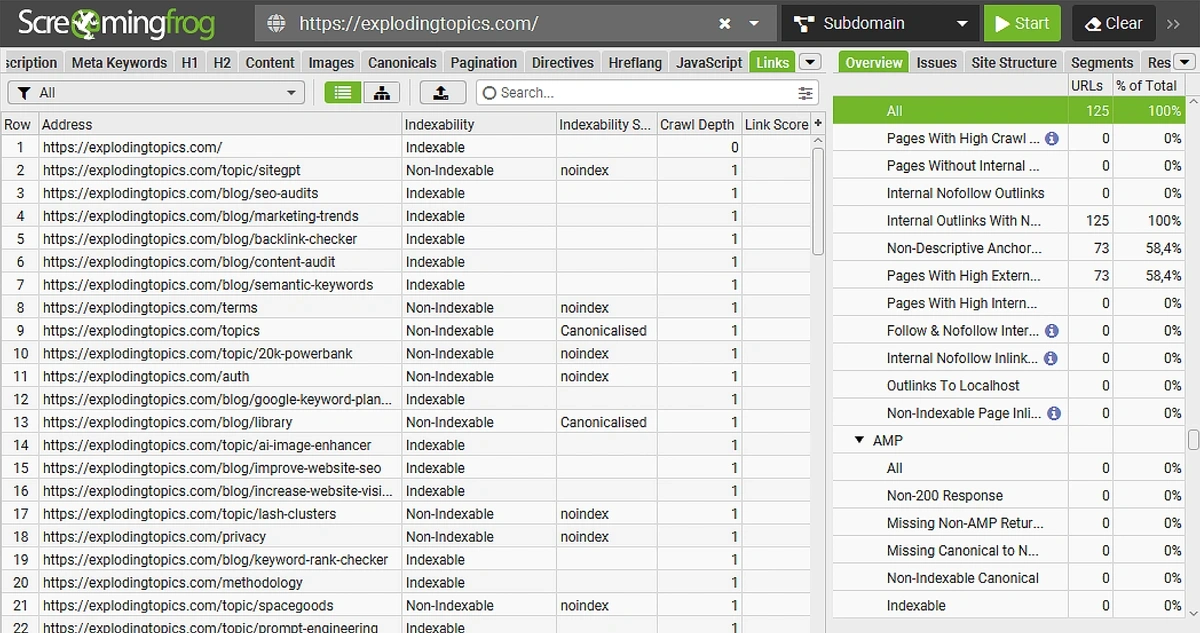Select the blog/backlink-checker URL row

coord(405,239)
